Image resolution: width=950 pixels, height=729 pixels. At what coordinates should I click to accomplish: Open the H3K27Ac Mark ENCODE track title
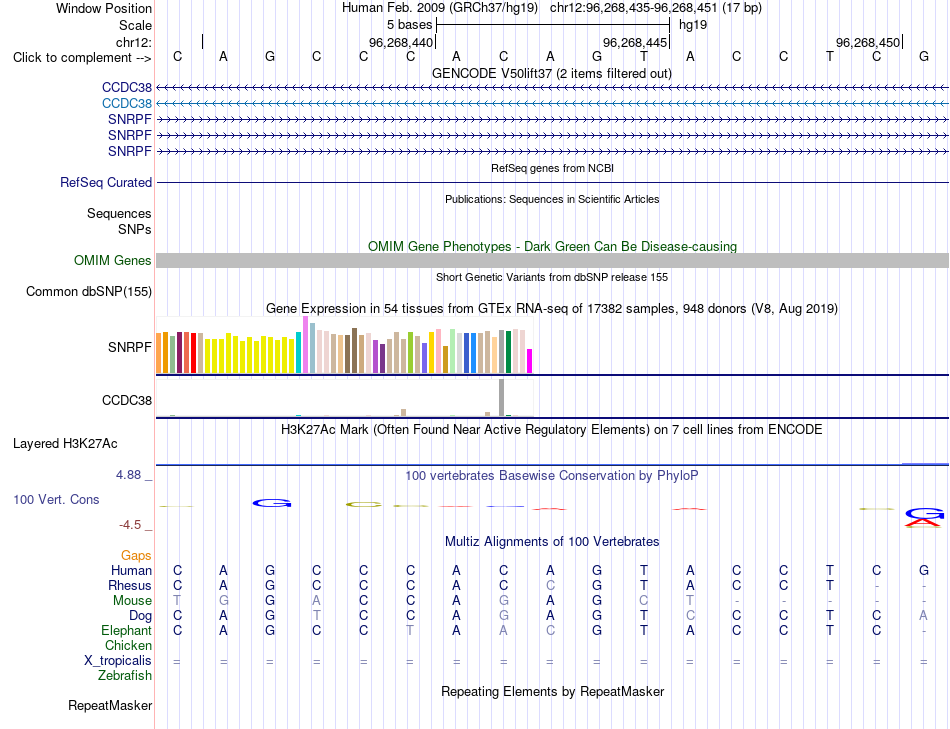point(552,430)
